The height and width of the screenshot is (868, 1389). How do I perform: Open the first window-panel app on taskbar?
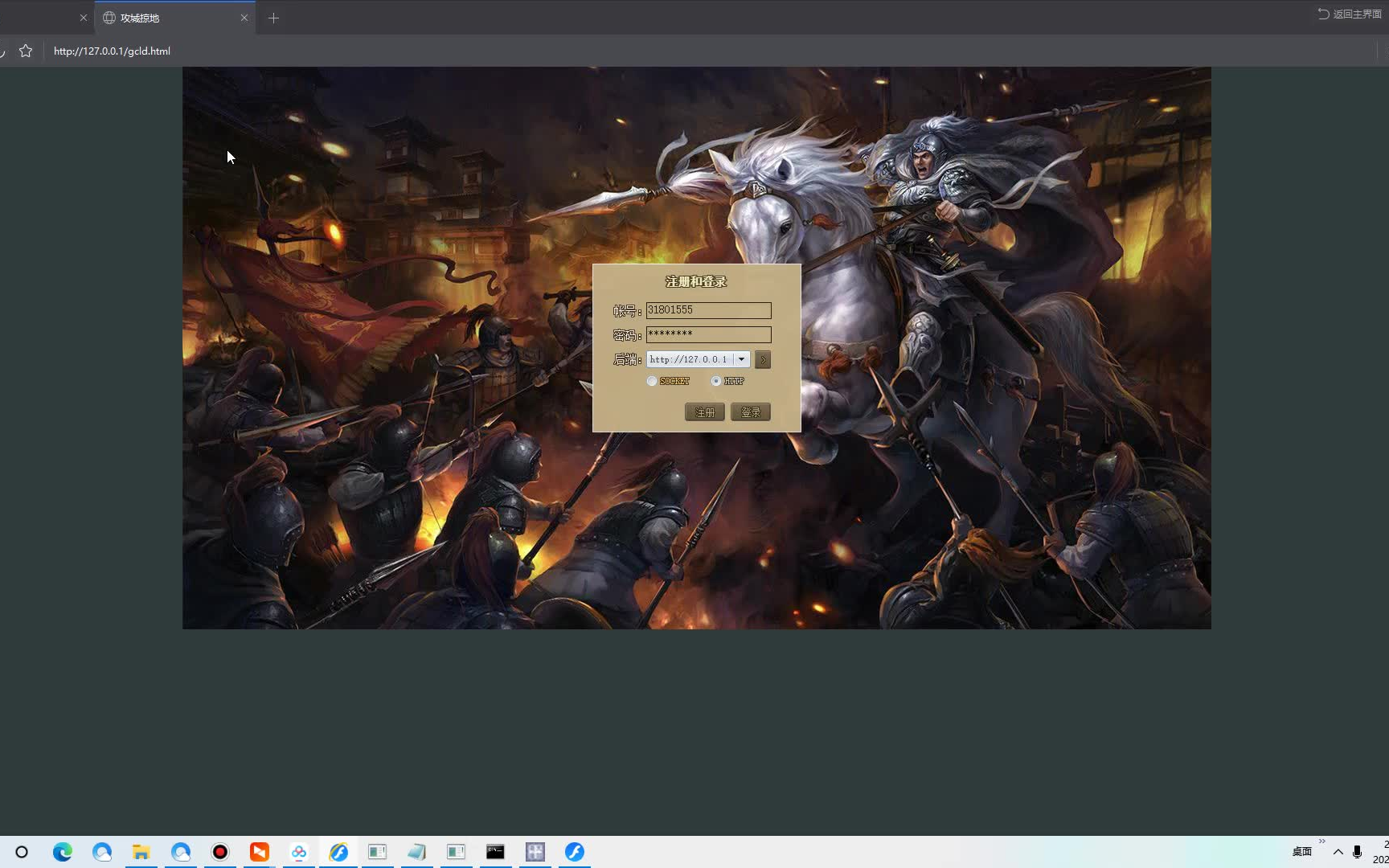378,852
